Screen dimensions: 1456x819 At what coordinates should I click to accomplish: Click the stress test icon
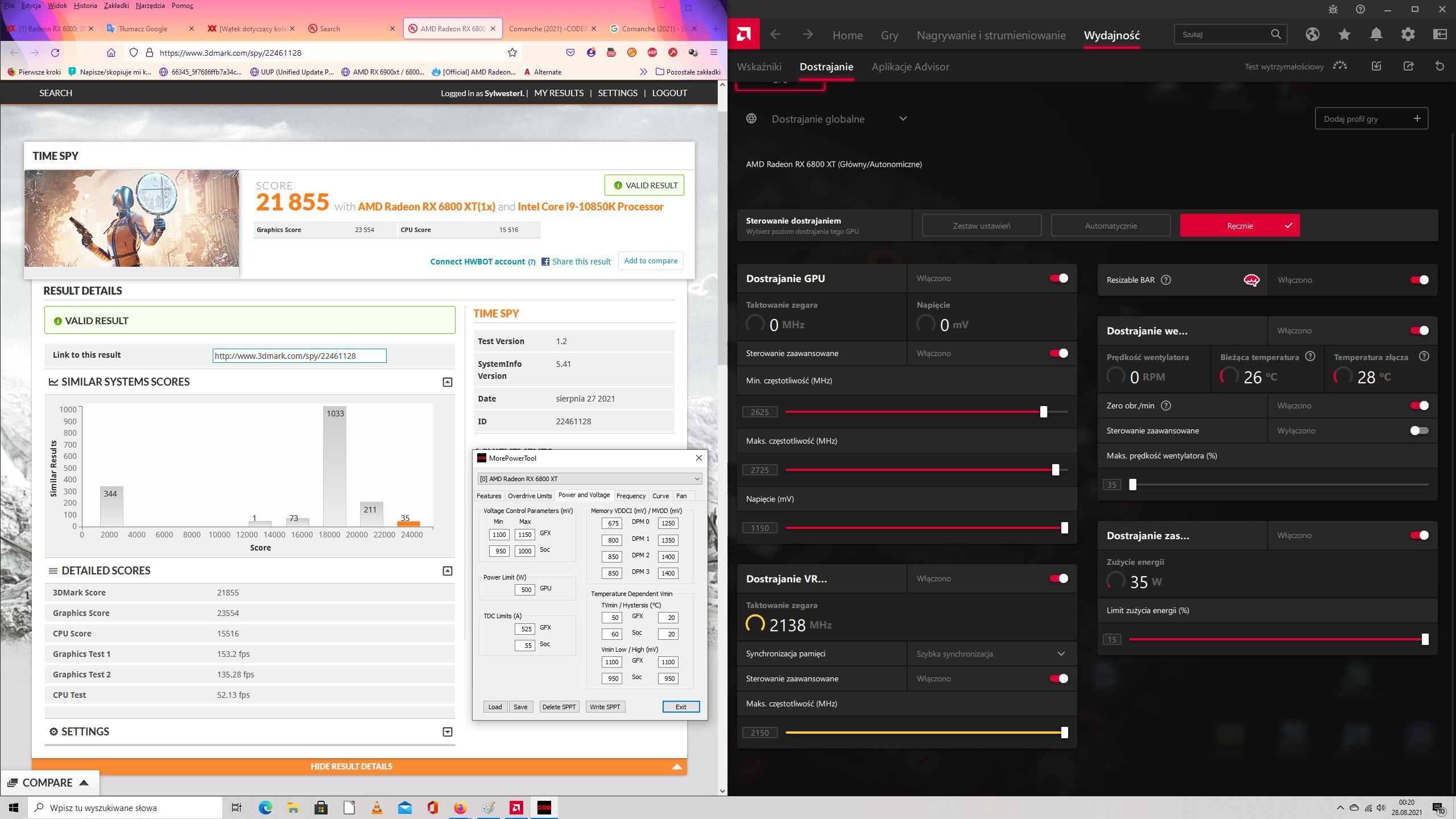coord(1339,67)
